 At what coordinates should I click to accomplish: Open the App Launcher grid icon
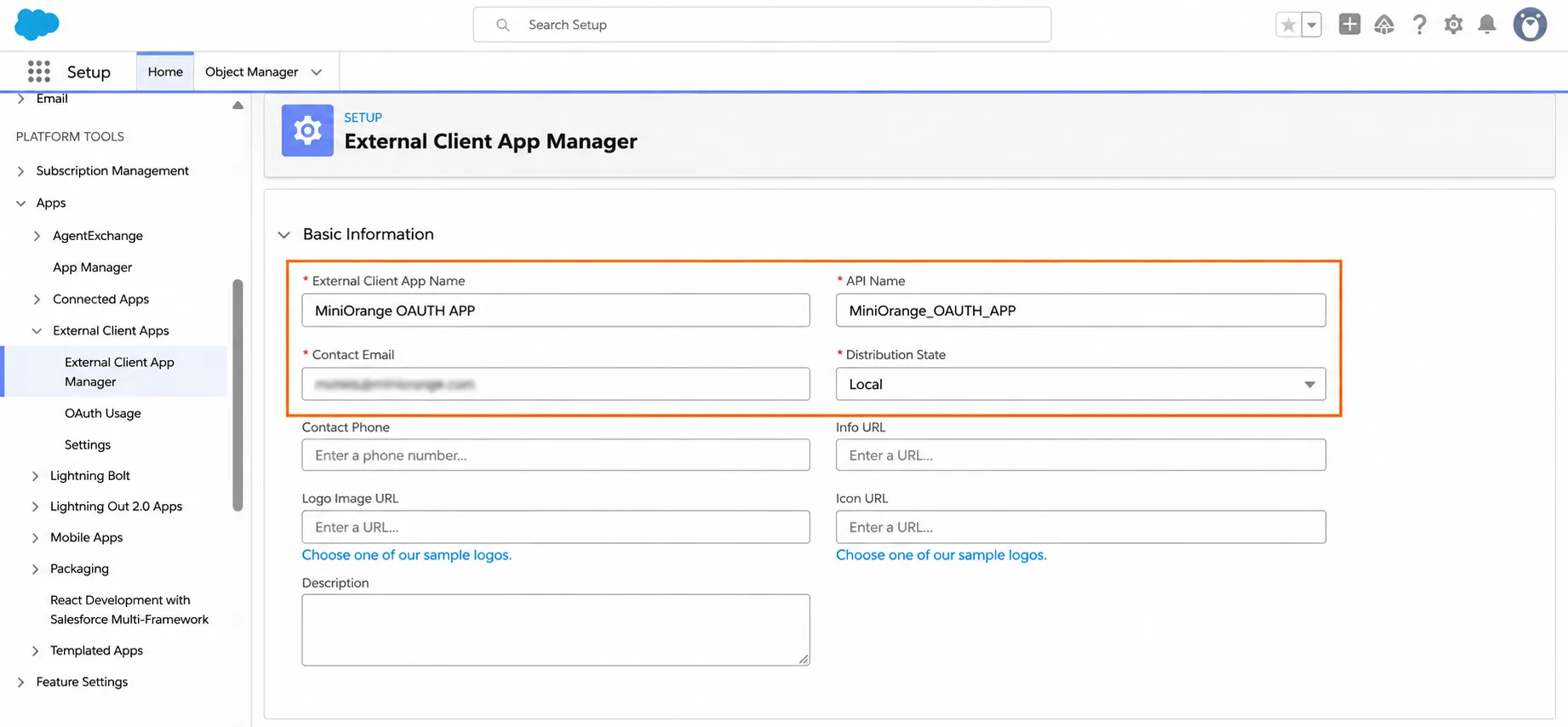pos(39,72)
